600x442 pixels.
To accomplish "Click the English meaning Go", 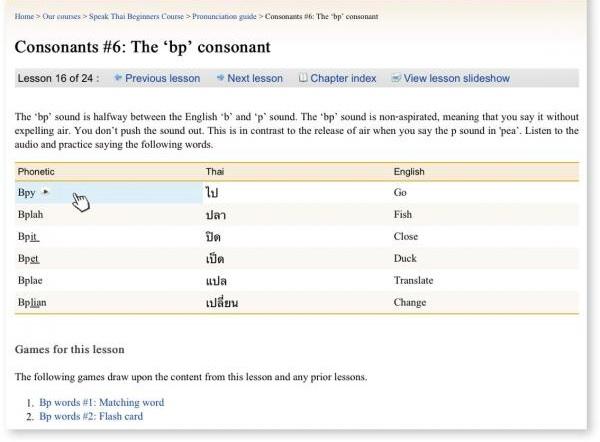I will tap(400, 192).
